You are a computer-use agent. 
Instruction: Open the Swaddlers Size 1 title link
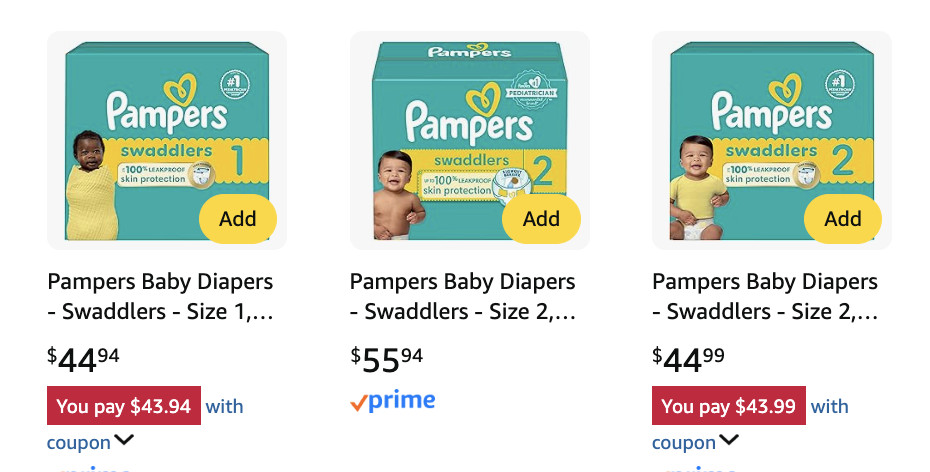(x=160, y=296)
